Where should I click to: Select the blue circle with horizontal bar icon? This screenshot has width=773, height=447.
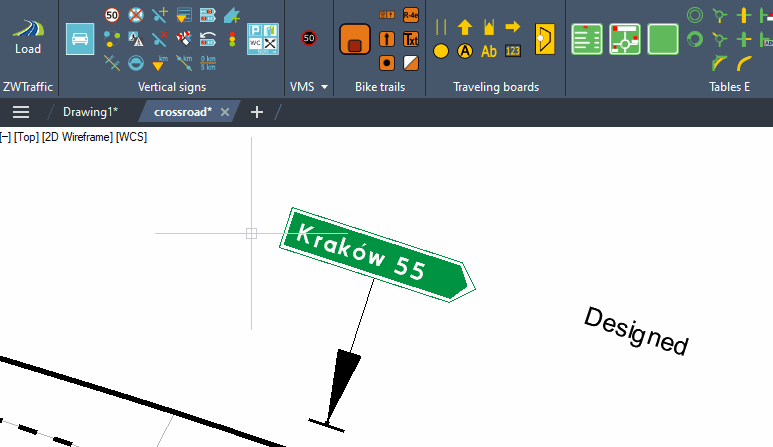[x=136, y=63]
